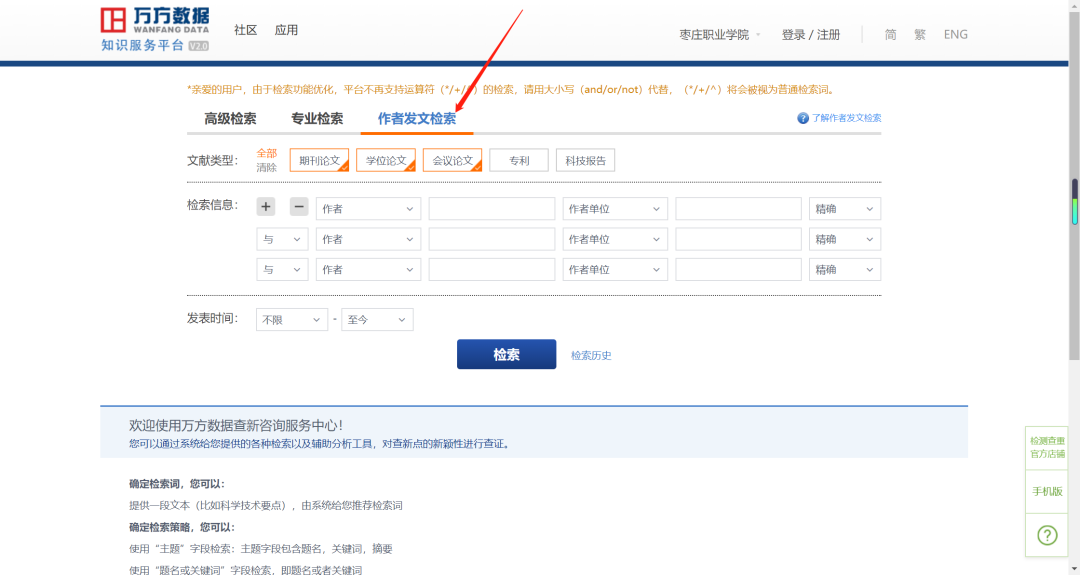Open the second row 精确 match dropdown

pos(845,239)
